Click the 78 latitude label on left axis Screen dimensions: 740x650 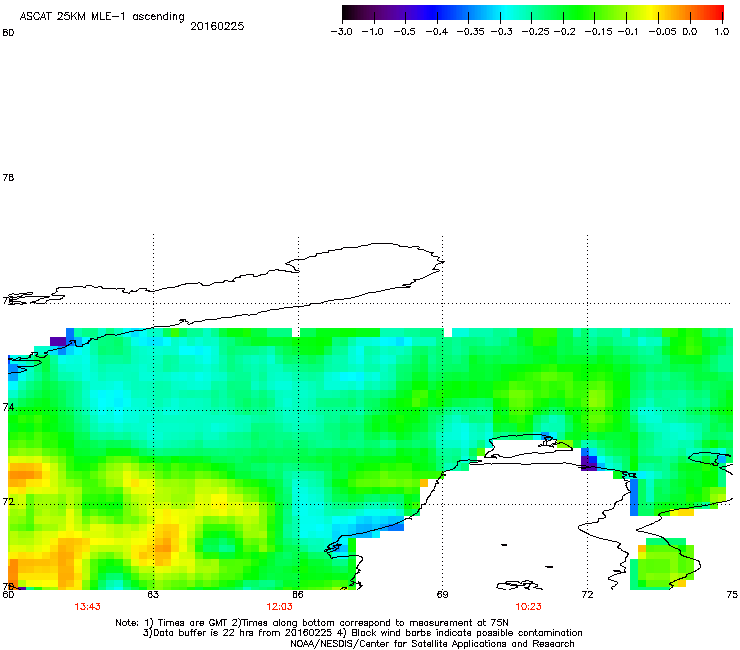click(8, 177)
